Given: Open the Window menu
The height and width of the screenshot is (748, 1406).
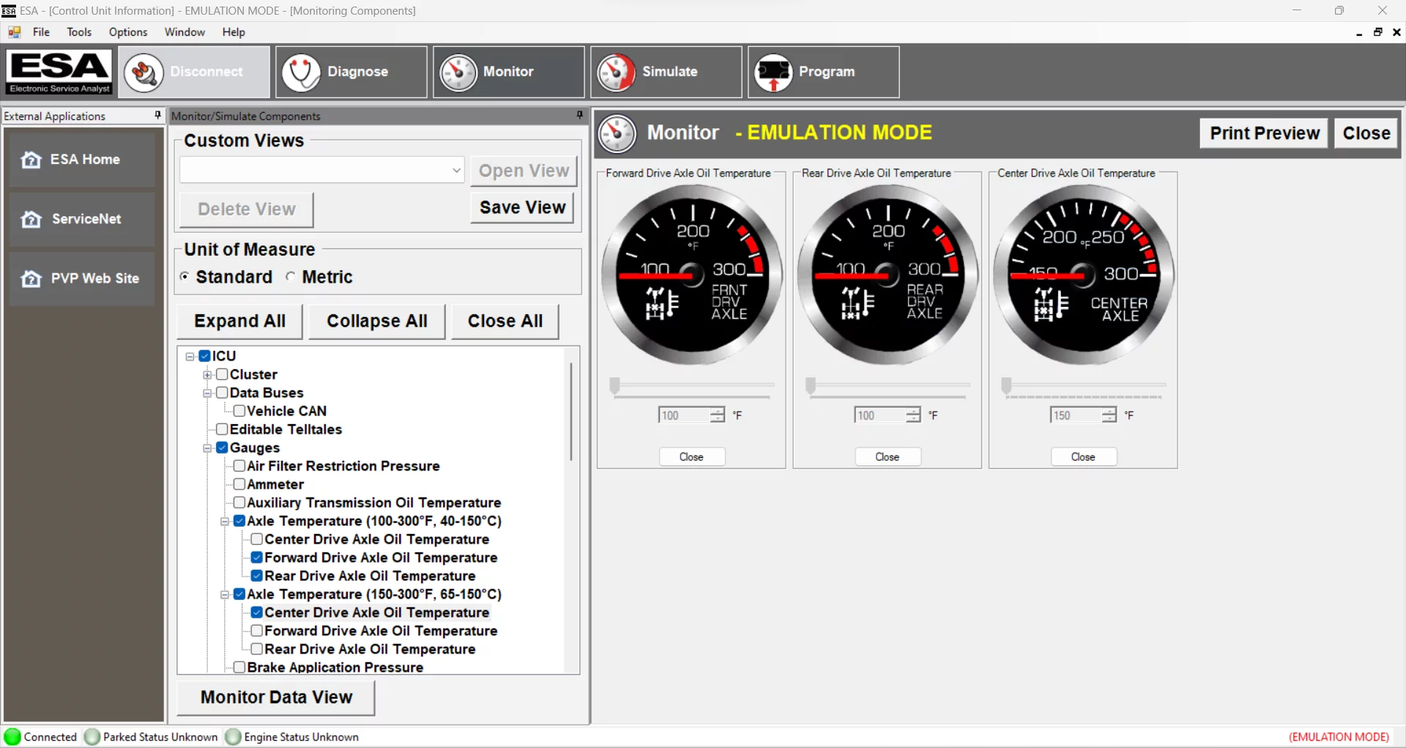Looking at the screenshot, I should [x=184, y=31].
